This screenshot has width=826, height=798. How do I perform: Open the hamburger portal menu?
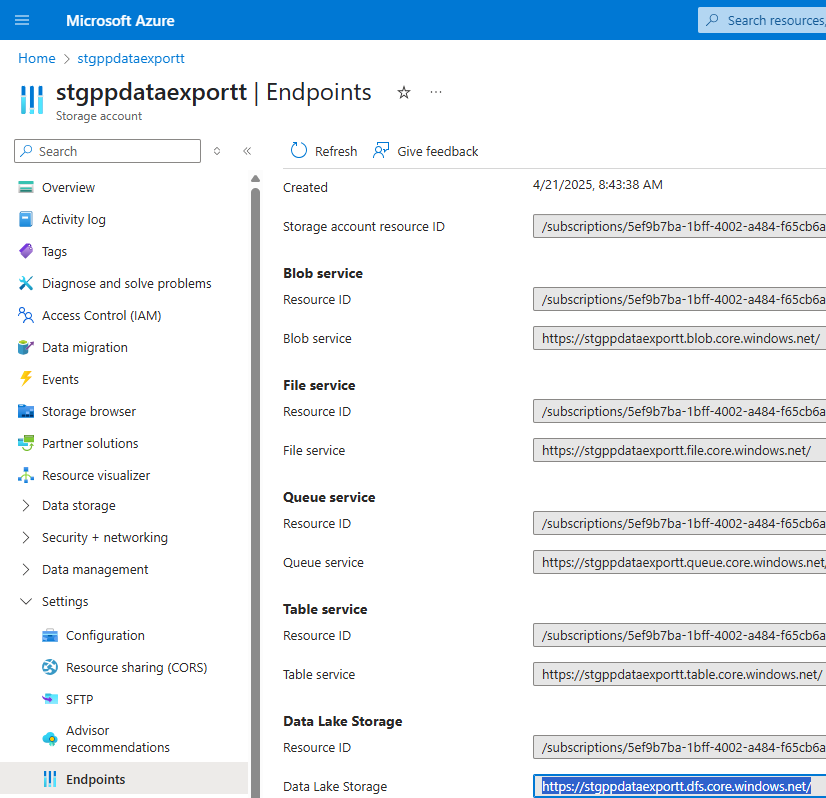click(x=22, y=20)
